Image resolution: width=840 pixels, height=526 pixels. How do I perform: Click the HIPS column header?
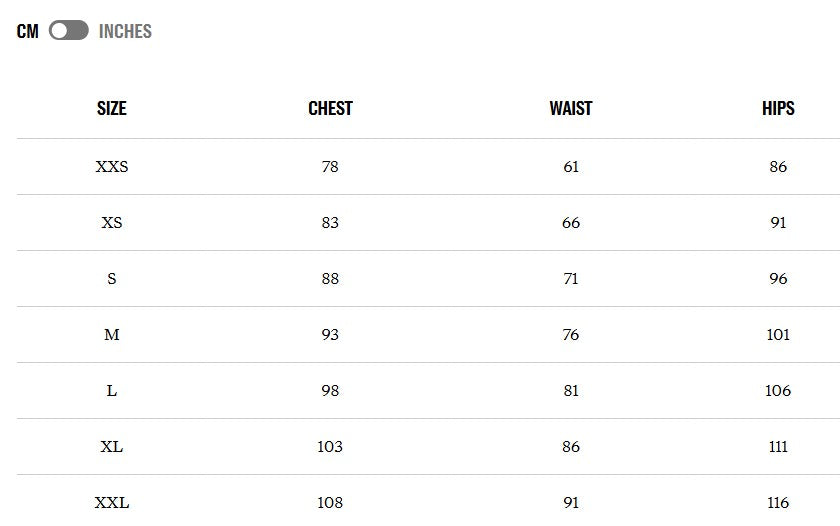[778, 108]
